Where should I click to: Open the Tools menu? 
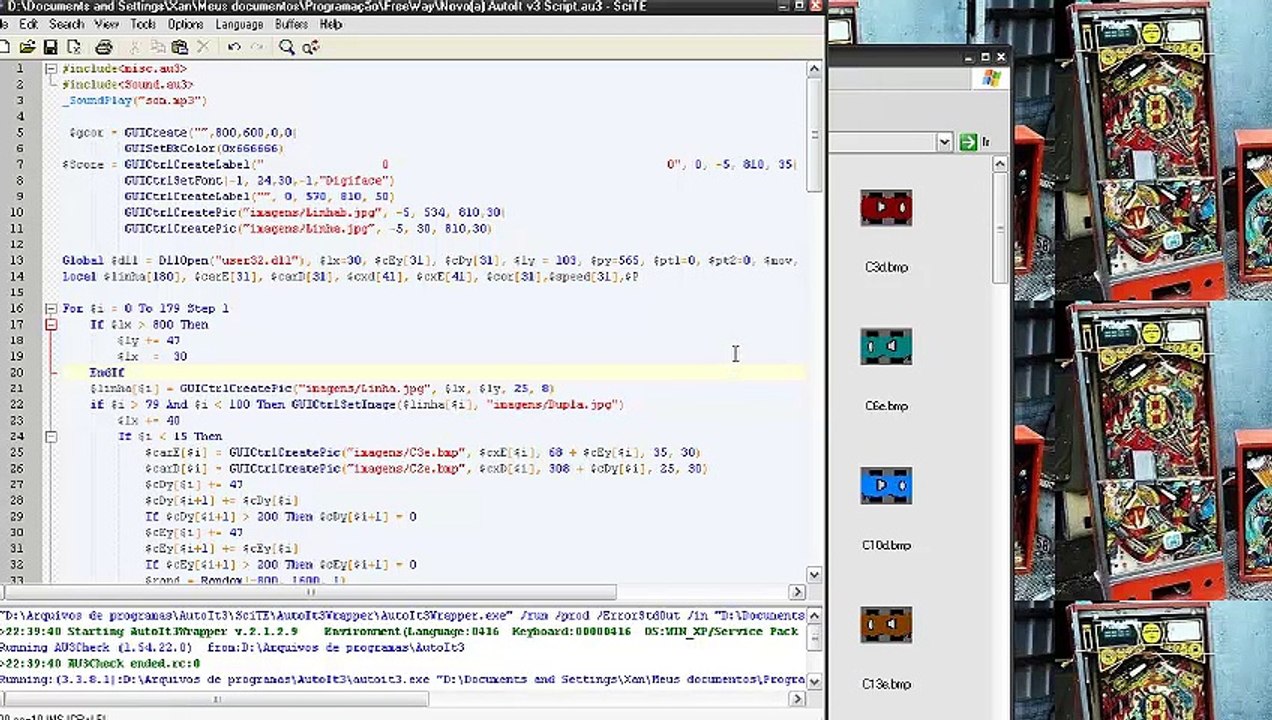click(x=143, y=24)
